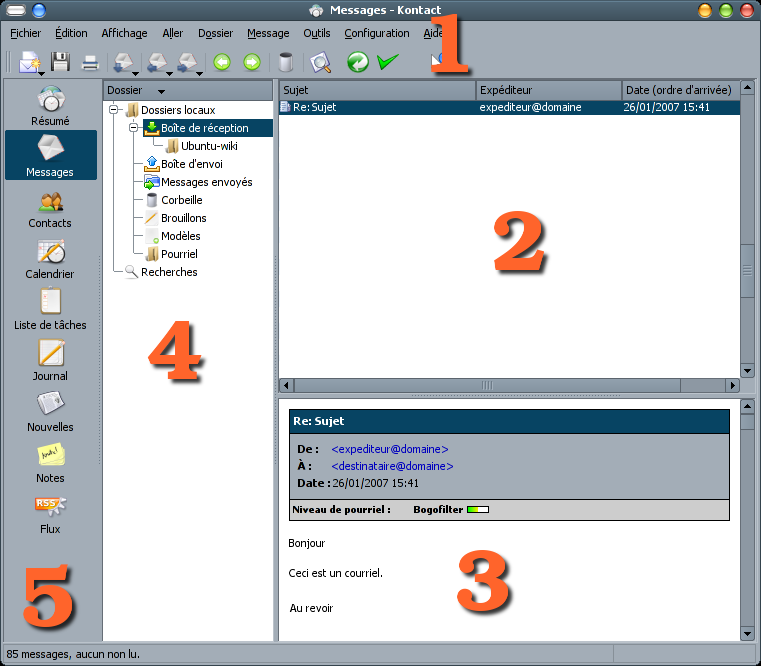This screenshot has height=666, width=761.
Task: Open the Fichier menu
Action: [x=25, y=33]
